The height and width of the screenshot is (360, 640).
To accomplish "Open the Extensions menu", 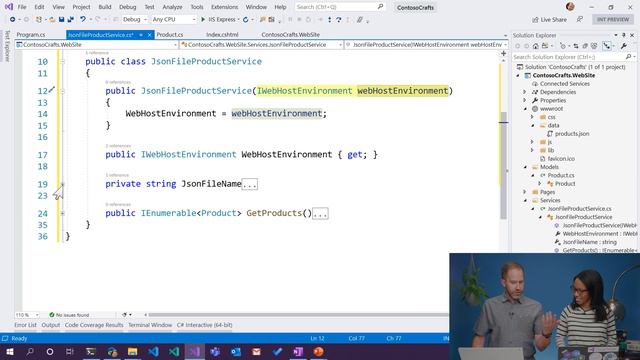I will (x=224, y=7).
